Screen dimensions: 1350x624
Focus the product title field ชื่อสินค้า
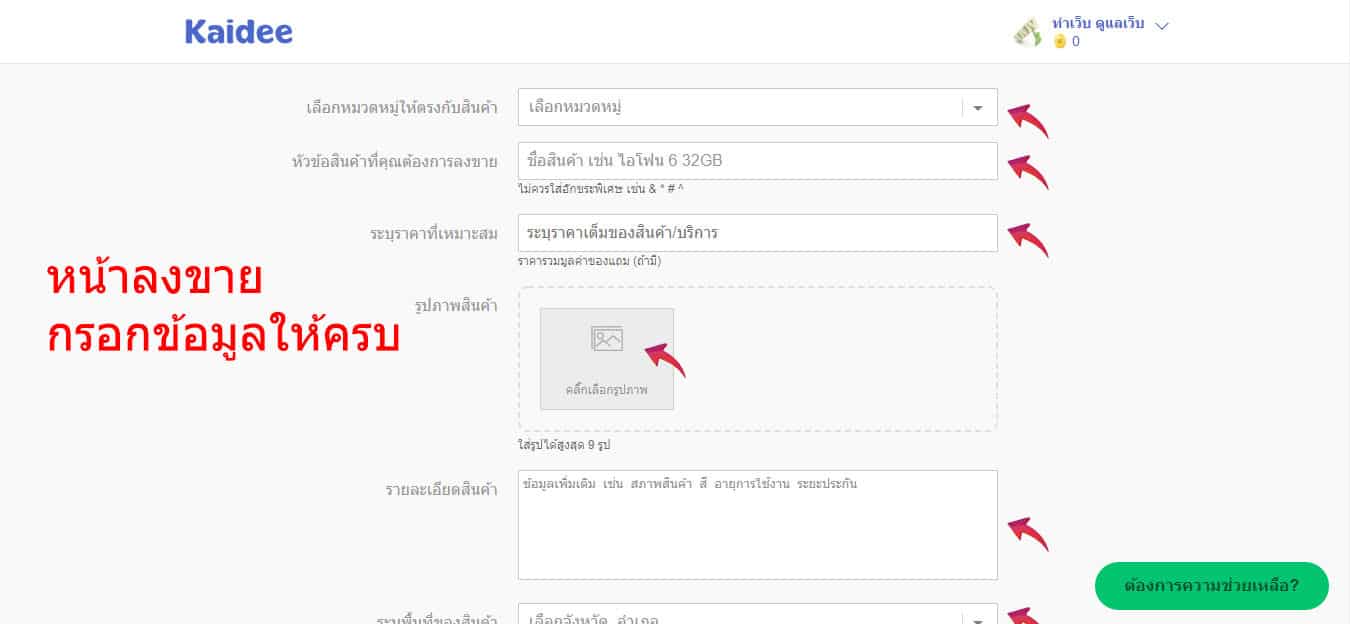(x=757, y=161)
